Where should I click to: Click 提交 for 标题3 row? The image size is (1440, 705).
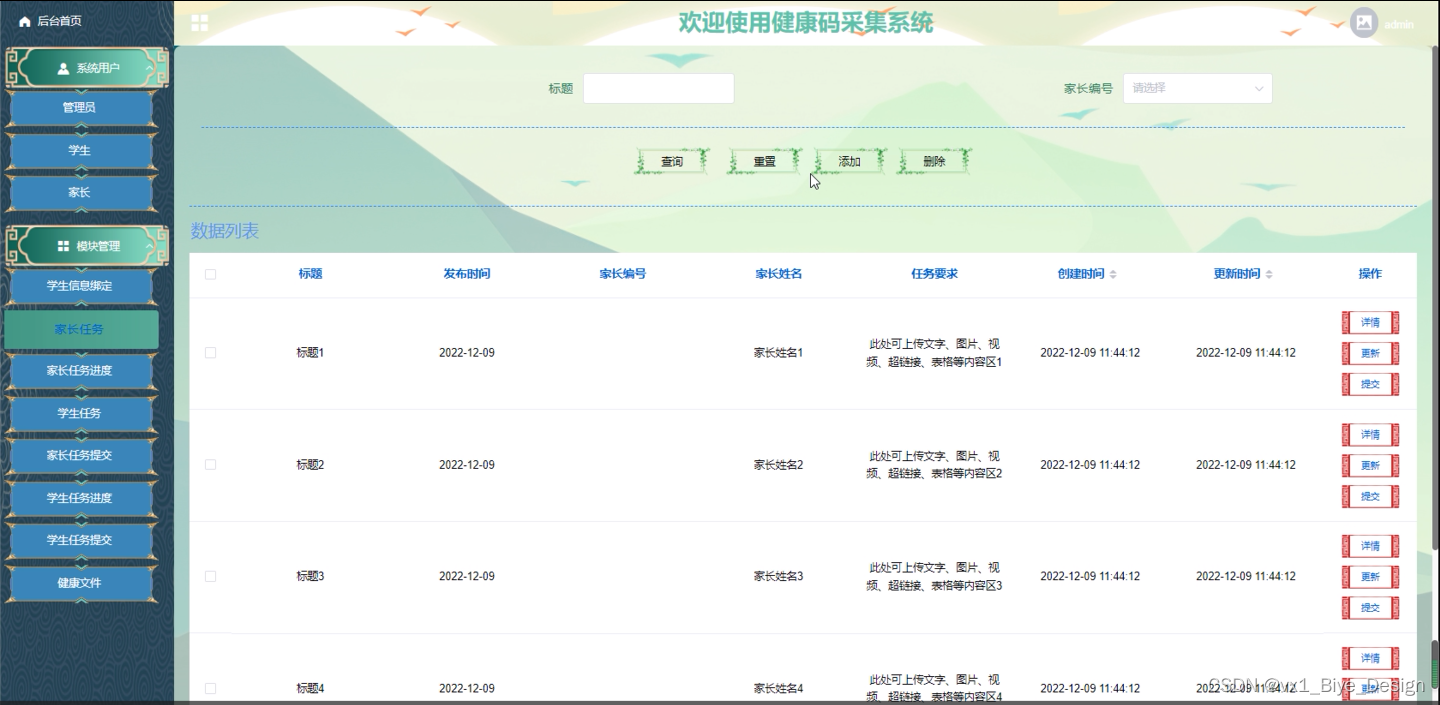pos(1370,608)
